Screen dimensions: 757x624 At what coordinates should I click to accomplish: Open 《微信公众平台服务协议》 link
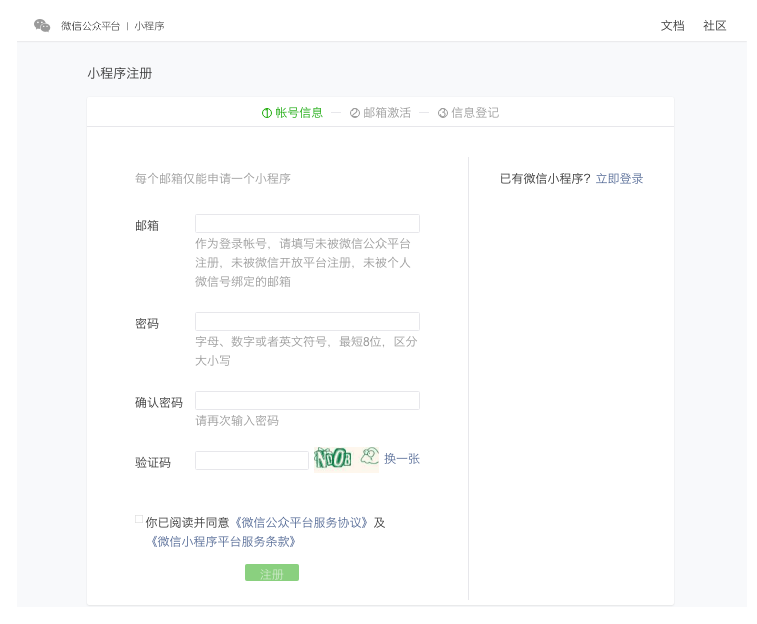point(301,523)
